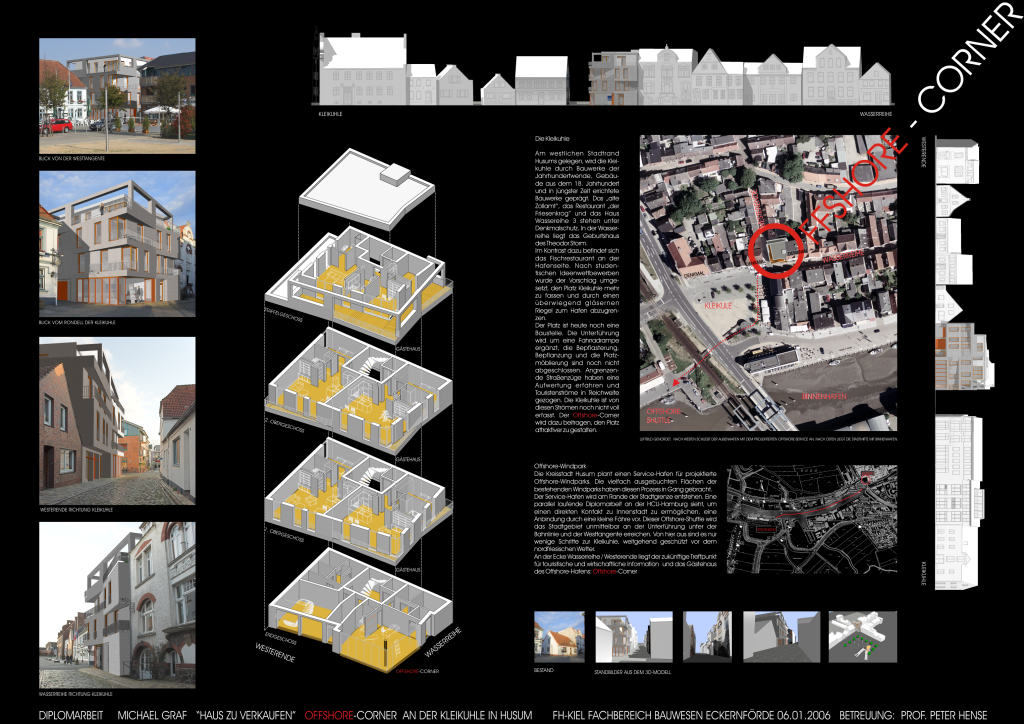Select the Westerende Richtung Kleikuhle street photo

[117, 420]
